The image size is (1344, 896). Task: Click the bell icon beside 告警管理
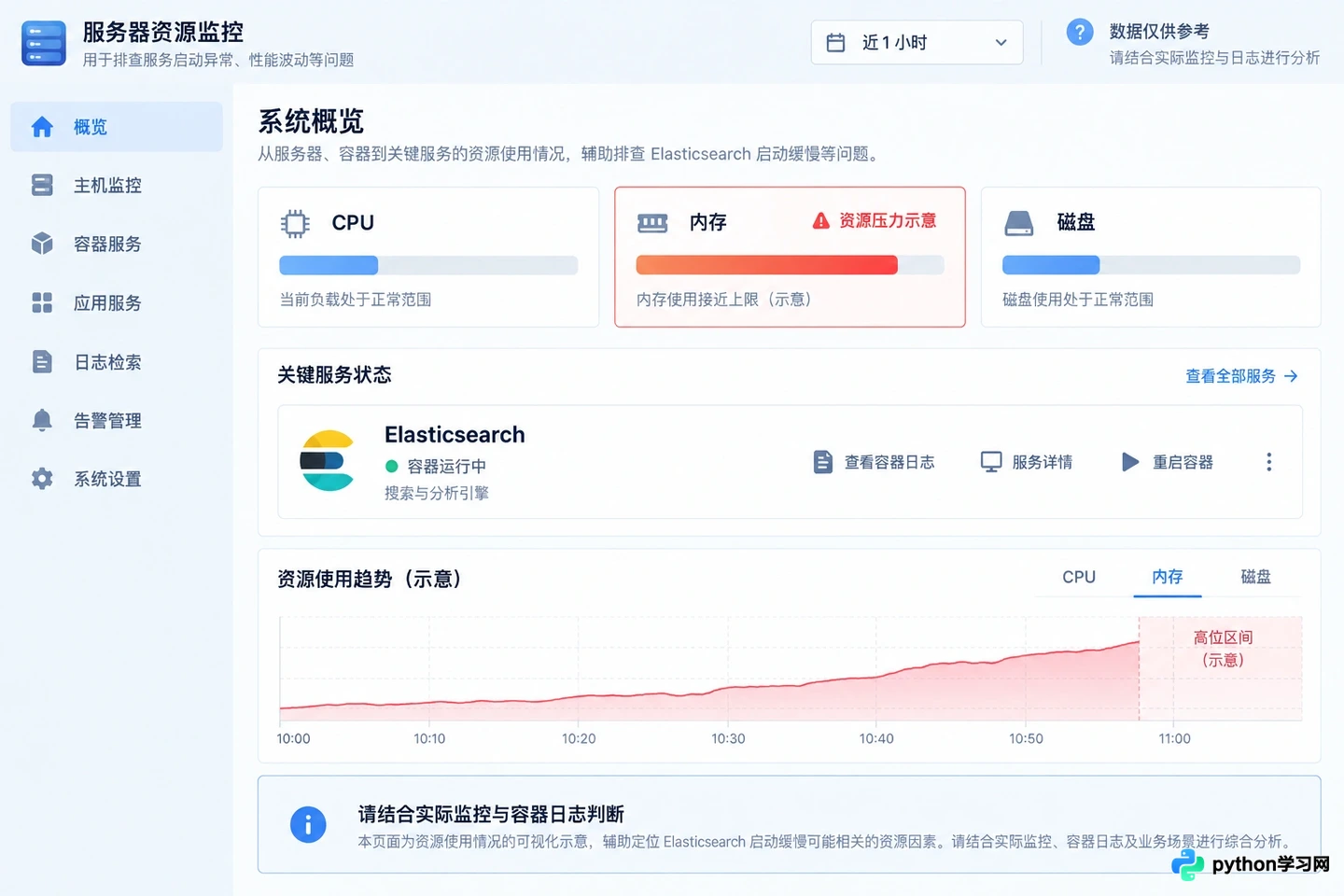click(42, 420)
